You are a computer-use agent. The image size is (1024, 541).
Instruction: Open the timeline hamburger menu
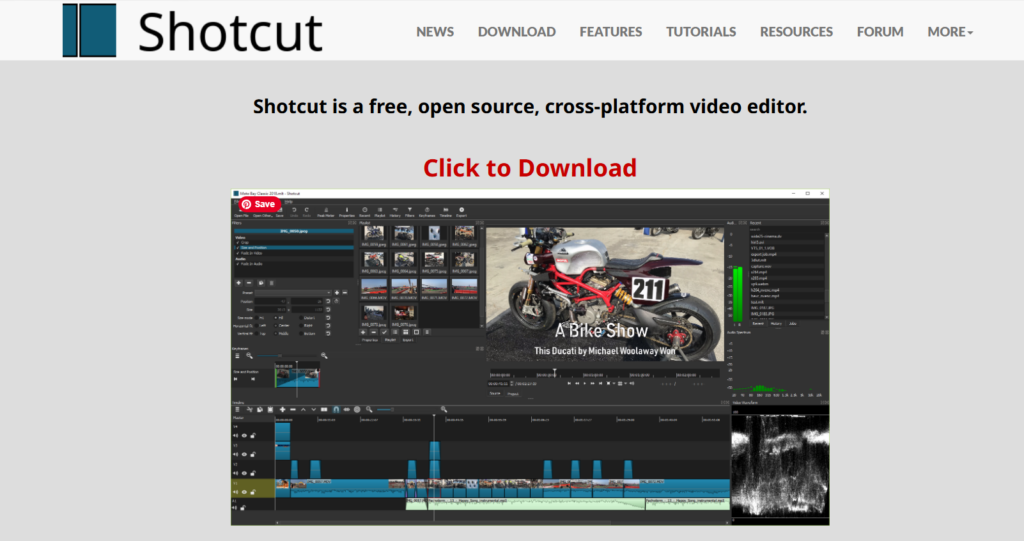(x=237, y=409)
